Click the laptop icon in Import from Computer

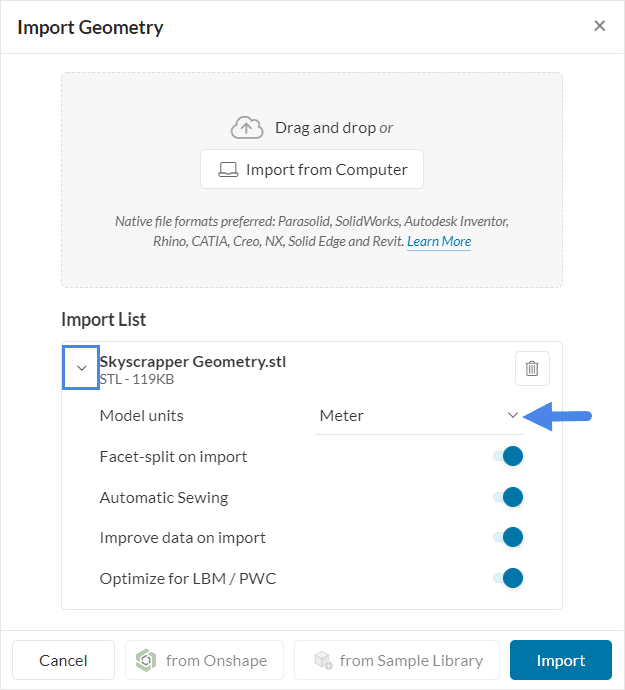click(x=228, y=170)
